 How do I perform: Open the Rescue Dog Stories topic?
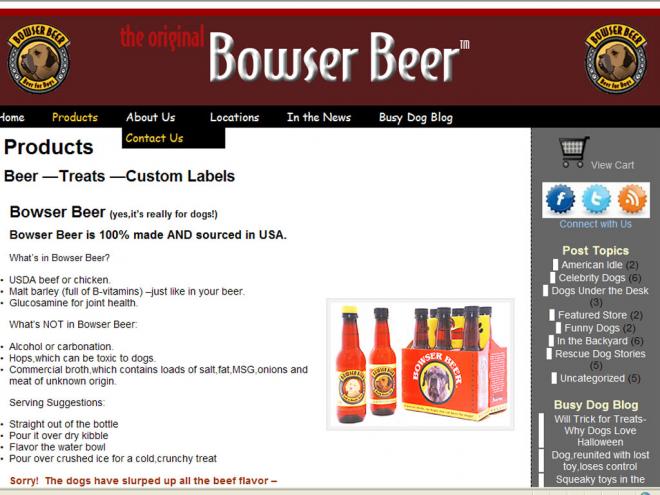pos(600,354)
